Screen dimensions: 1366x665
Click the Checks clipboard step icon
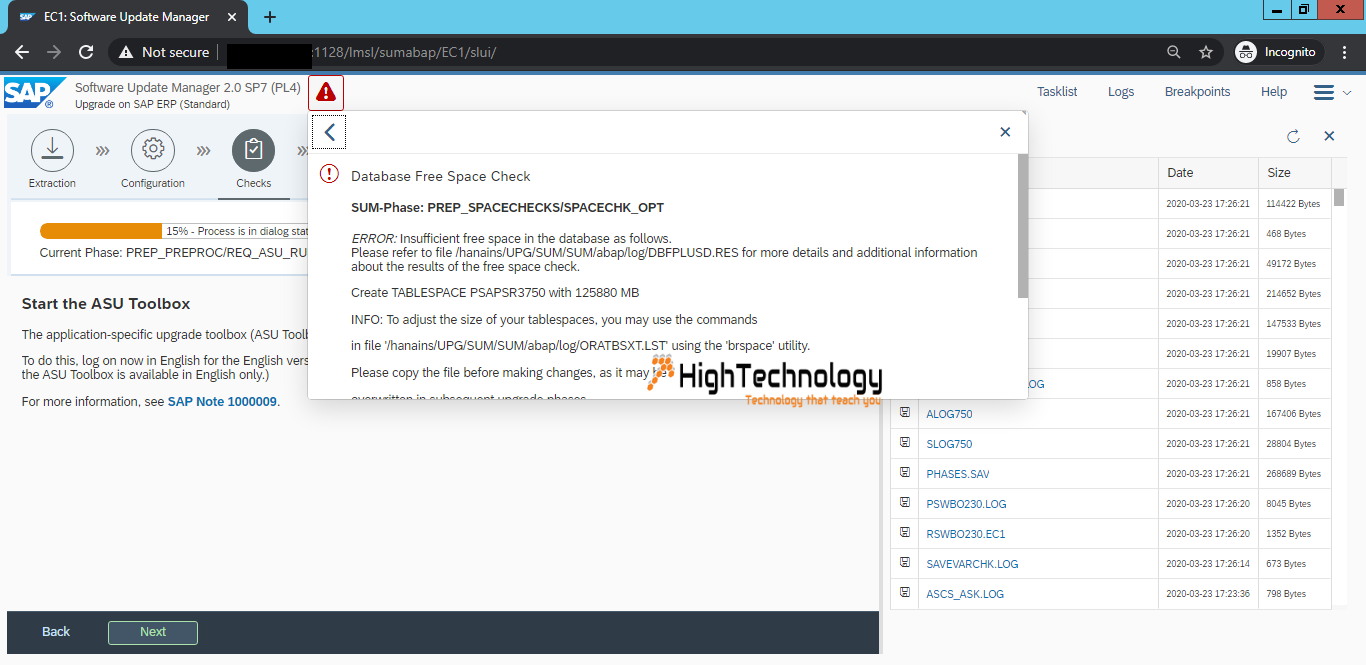[254, 150]
